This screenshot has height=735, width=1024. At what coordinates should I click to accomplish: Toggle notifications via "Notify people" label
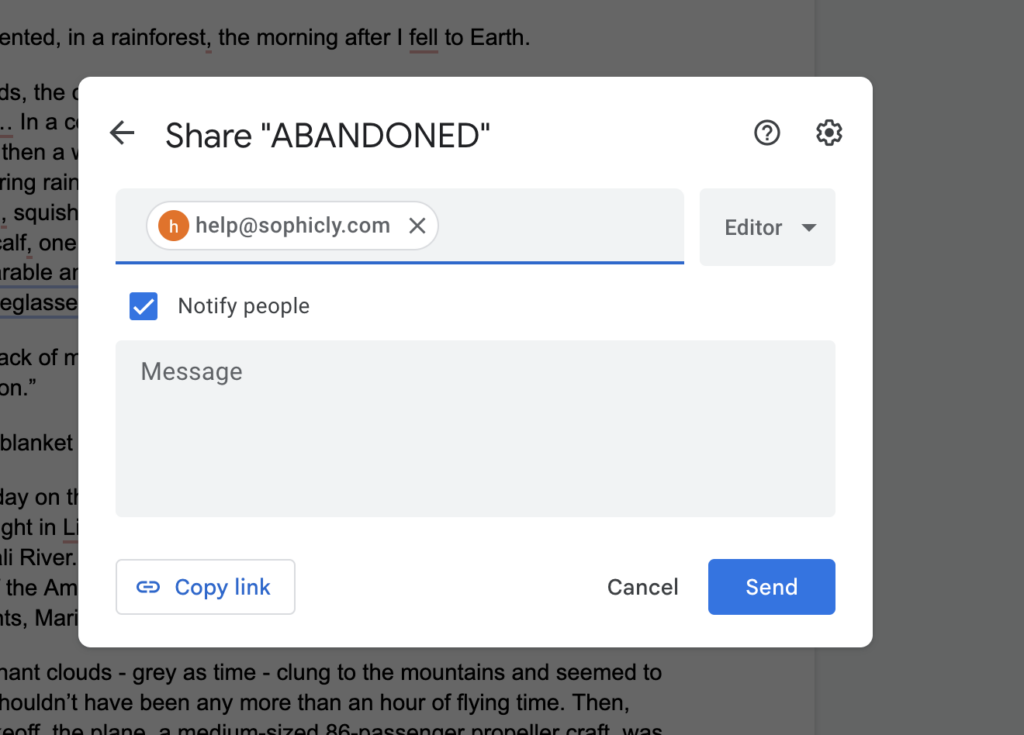[x=244, y=306]
